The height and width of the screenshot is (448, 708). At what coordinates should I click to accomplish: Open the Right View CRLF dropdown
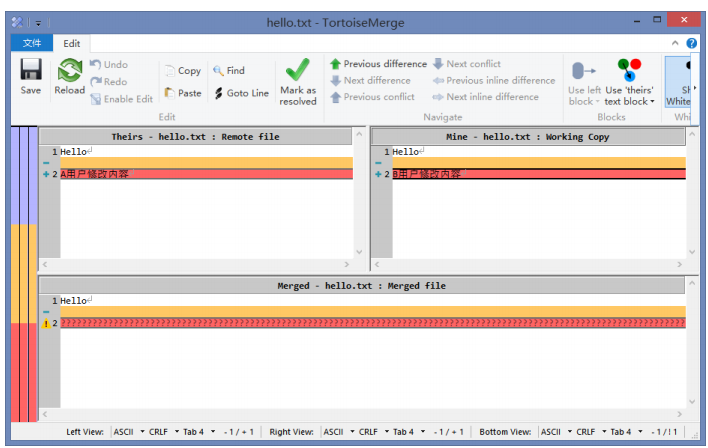[373, 432]
